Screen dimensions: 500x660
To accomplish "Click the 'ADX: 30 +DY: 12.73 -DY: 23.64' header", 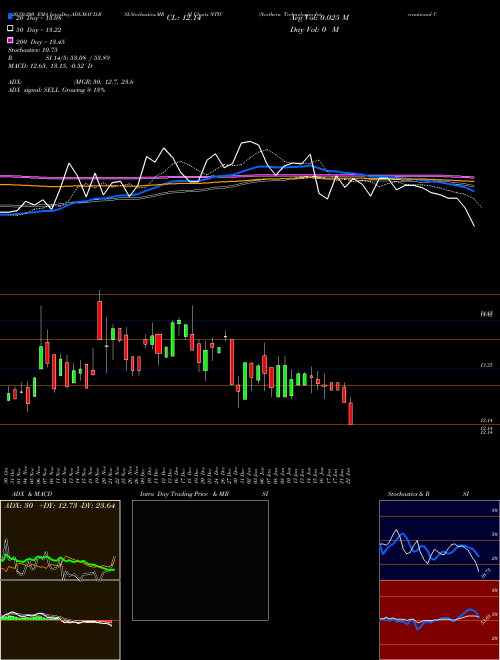I will (59, 506).
